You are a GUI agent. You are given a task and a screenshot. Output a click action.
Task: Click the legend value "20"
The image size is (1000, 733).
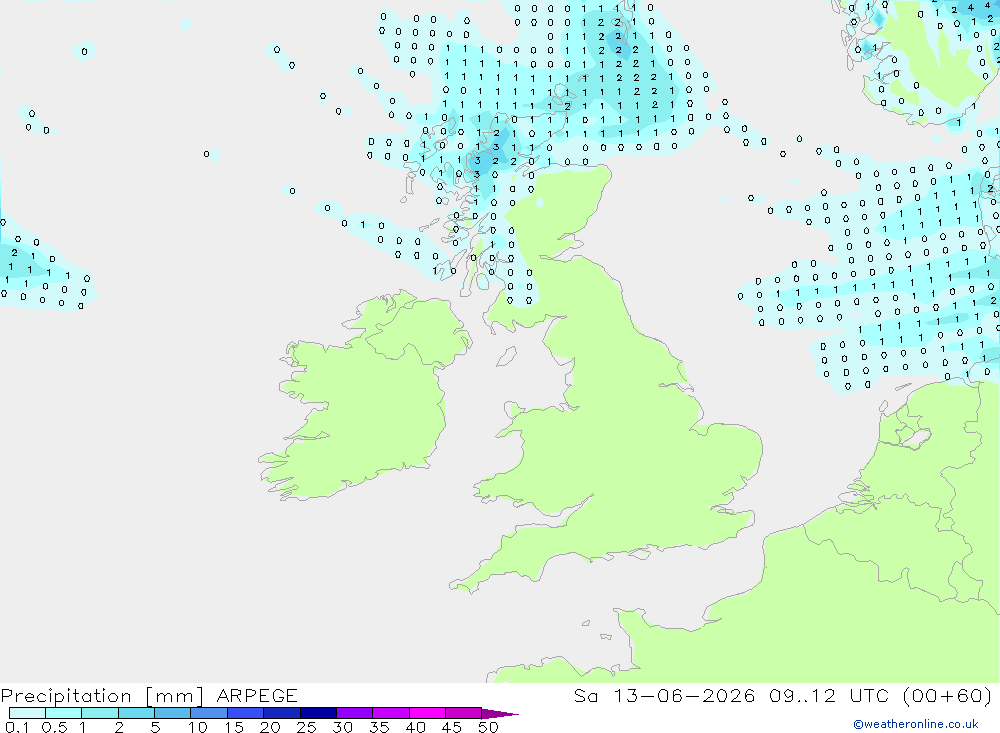point(270,727)
